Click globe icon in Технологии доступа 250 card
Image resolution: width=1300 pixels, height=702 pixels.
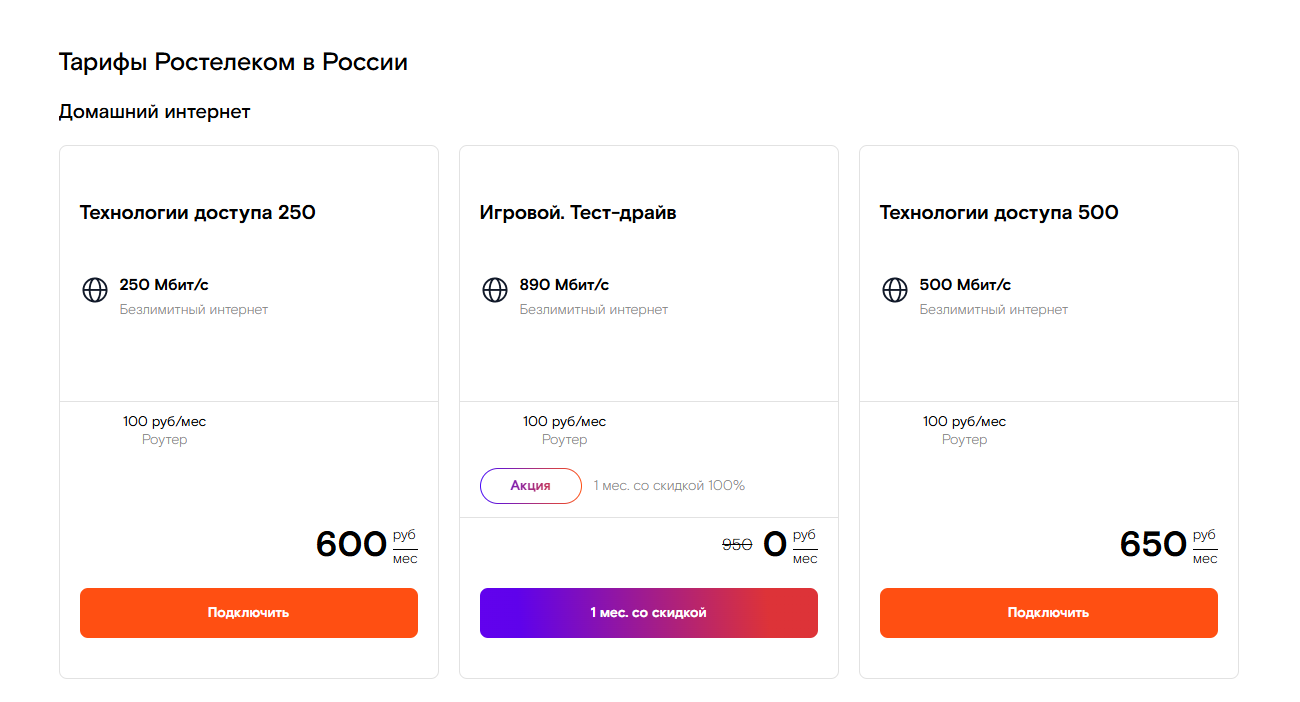tap(94, 290)
